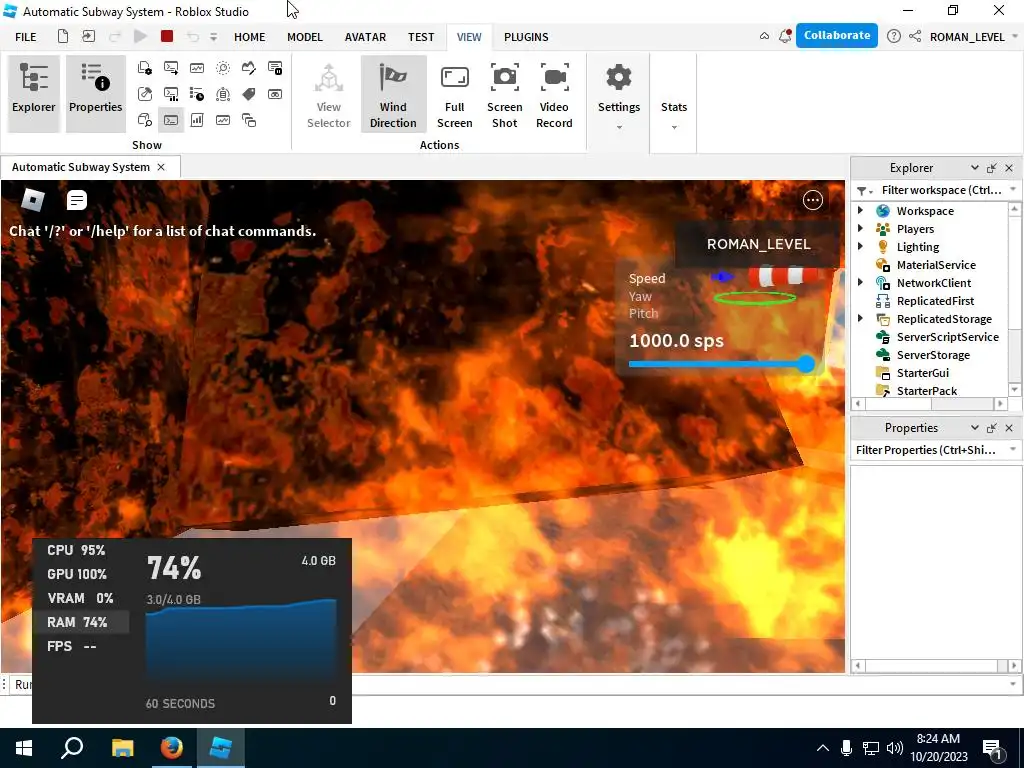Open Watch window (glasses icon)

(x=275, y=94)
